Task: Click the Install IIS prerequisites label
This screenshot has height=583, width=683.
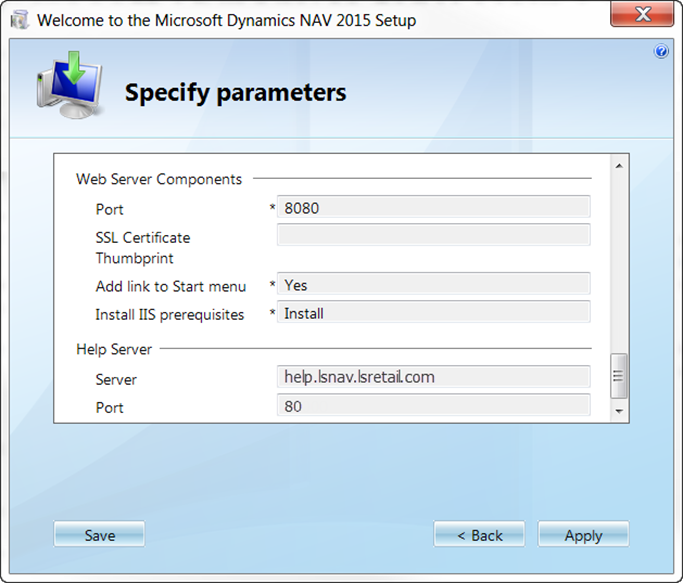Action: (x=170, y=314)
